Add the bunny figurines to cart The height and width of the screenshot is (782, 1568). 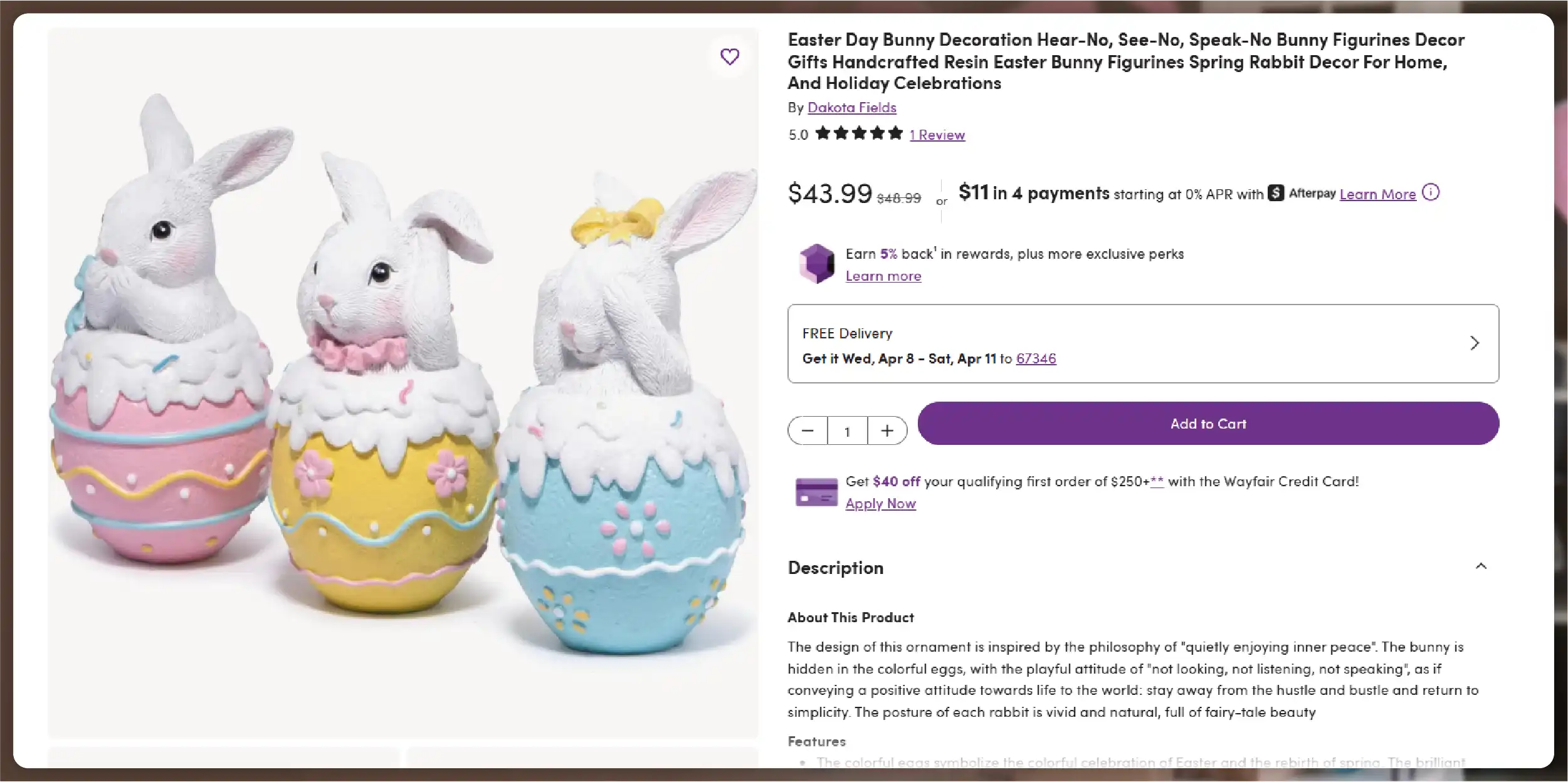pos(1208,424)
